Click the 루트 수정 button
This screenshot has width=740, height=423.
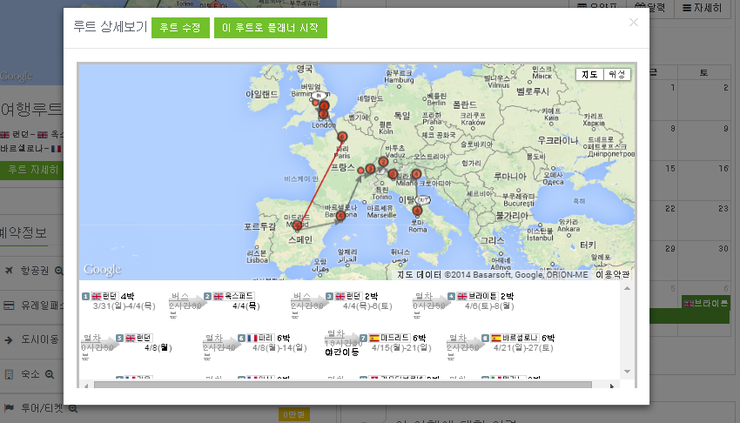180,27
